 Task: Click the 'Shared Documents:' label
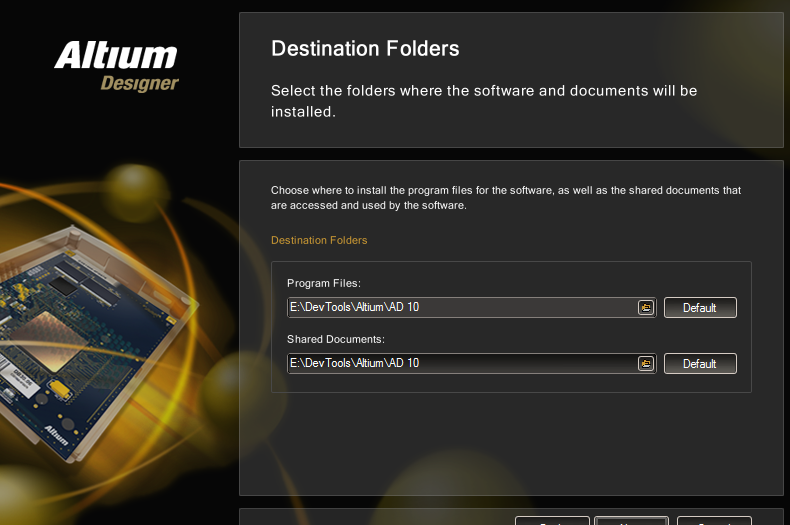coord(336,339)
